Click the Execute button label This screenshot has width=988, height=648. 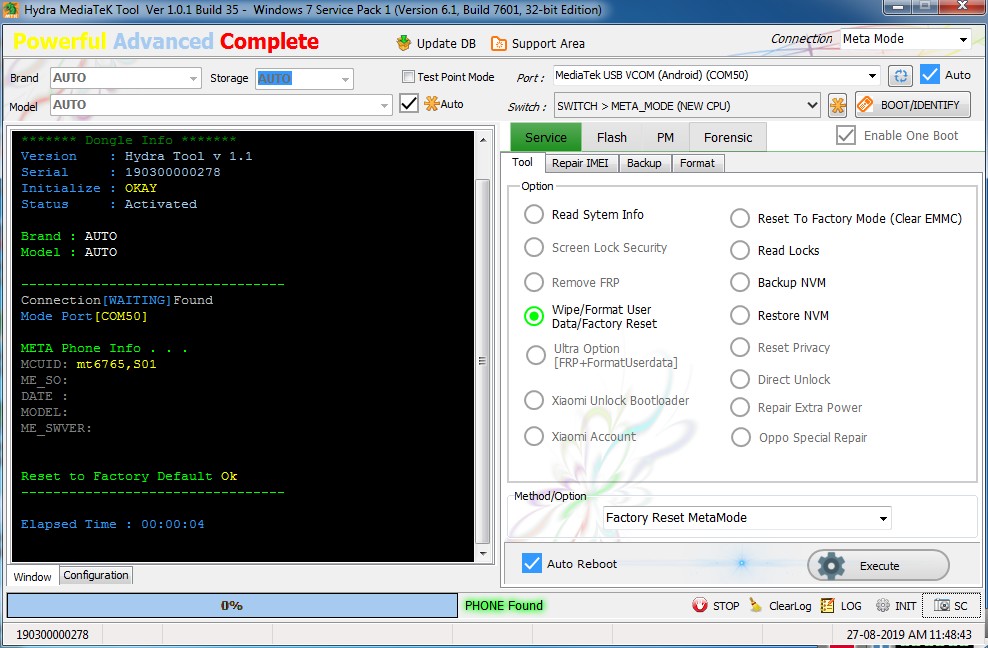[x=879, y=566]
